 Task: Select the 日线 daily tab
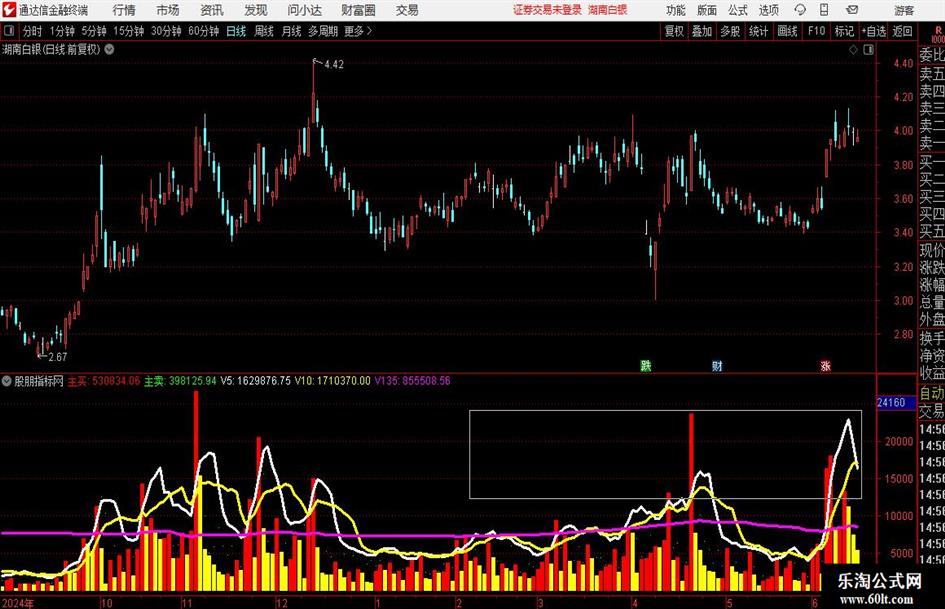tap(236, 31)
